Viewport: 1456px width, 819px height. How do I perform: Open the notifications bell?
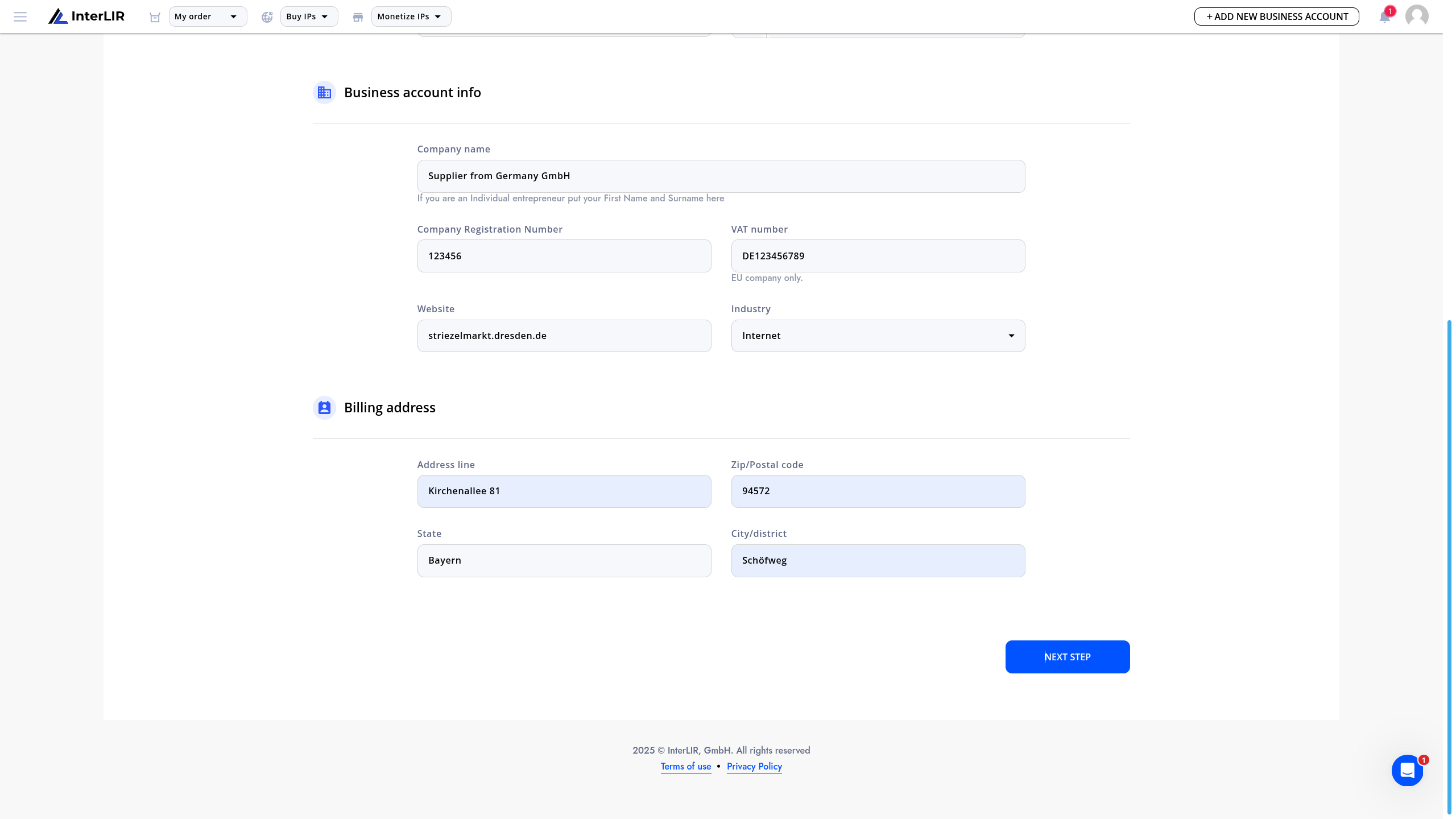(1385, 16)
